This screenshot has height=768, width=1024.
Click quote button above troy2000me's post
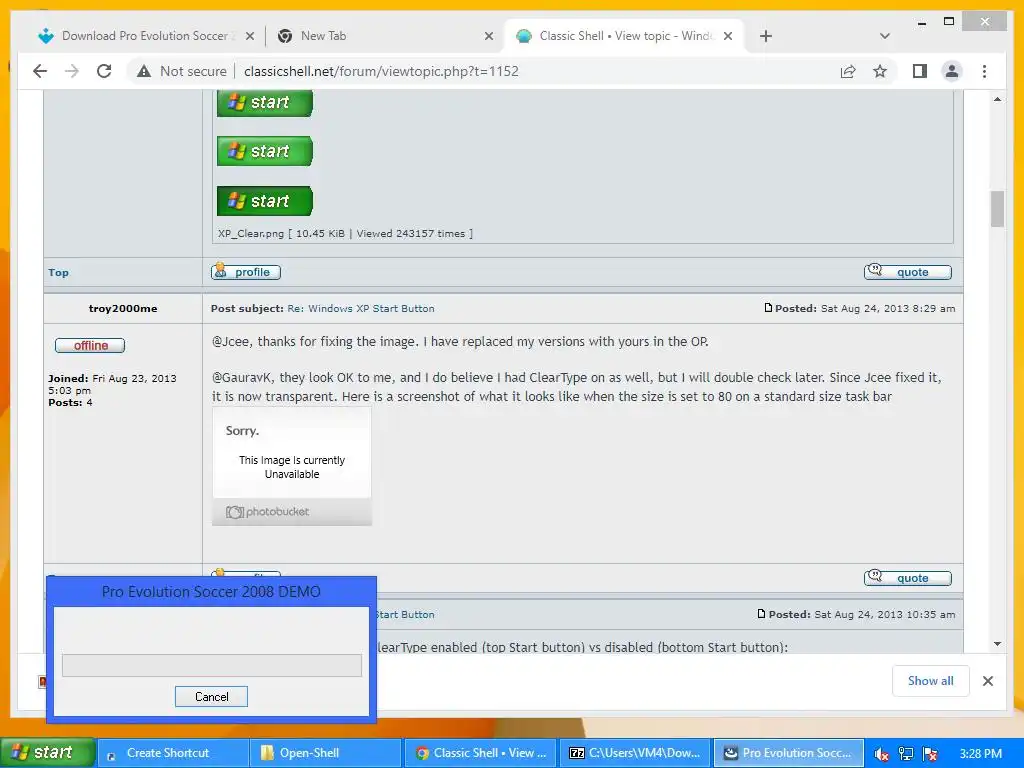coord(908,272)
